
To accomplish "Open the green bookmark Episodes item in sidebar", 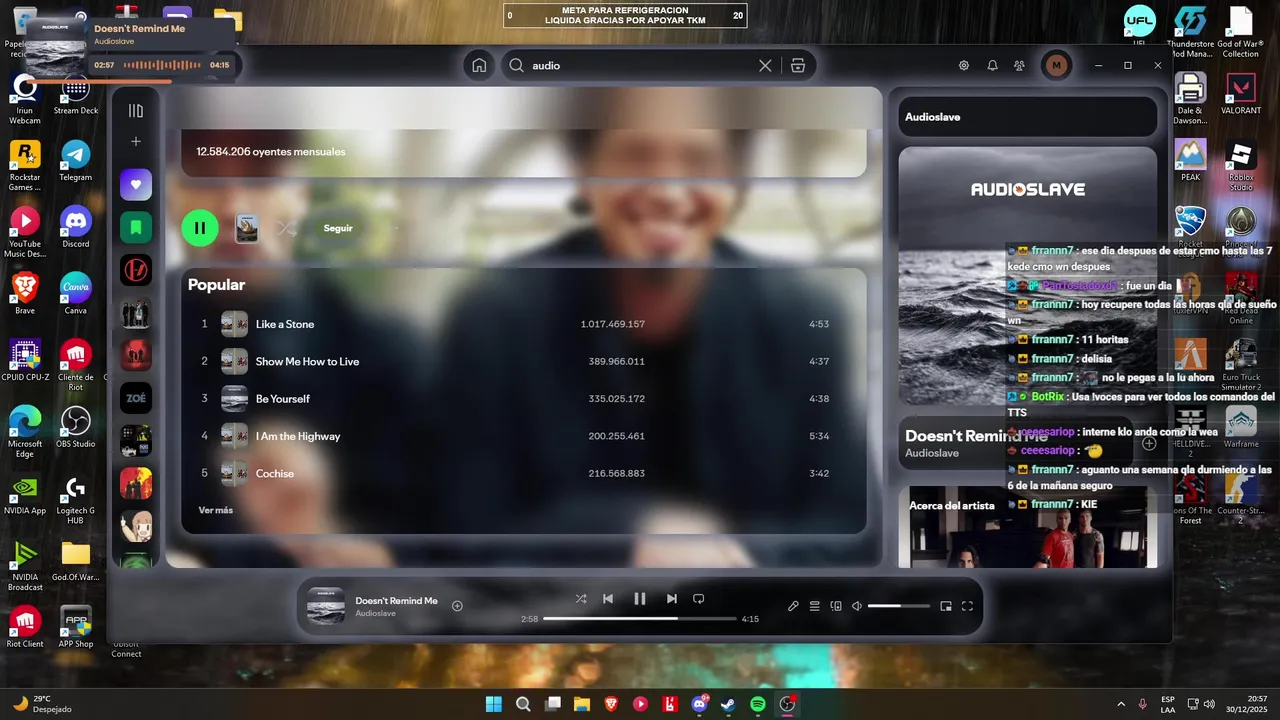I will 136,227.
